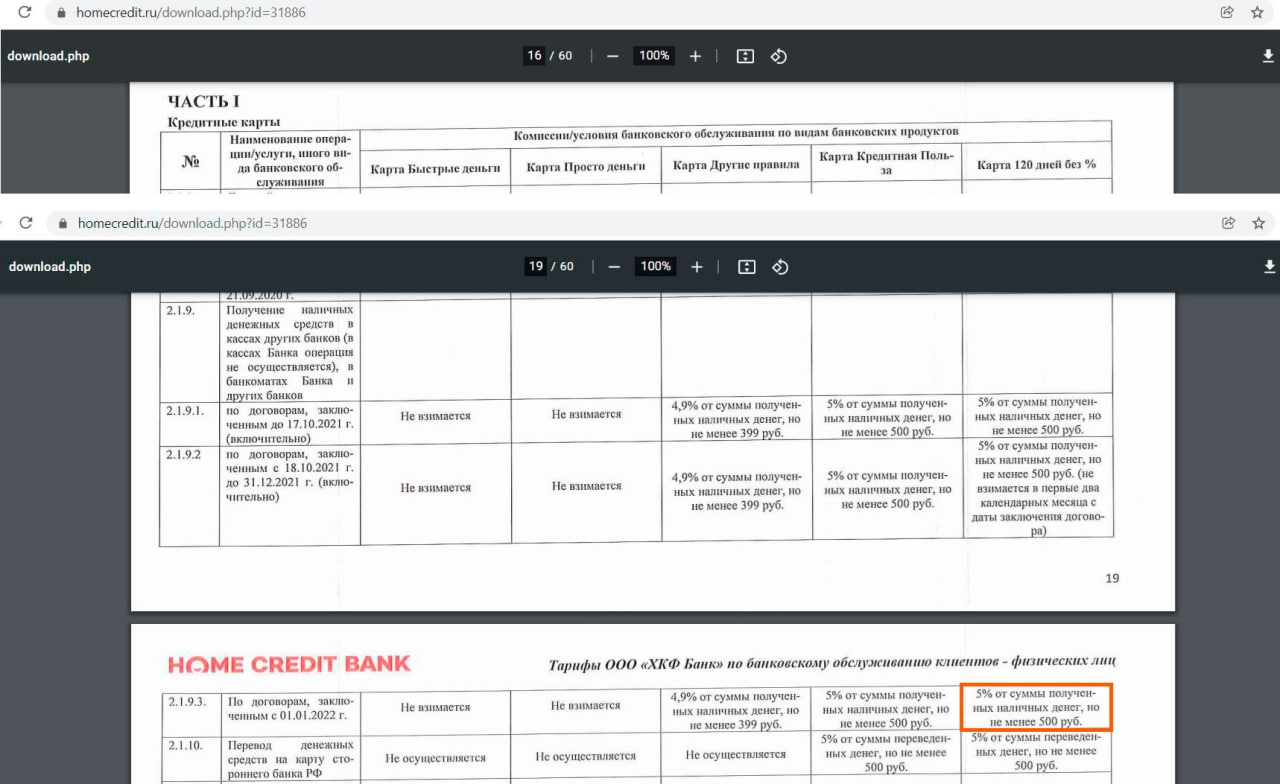Viewport: 1280px width, 784px height.
Task: Click the 100% zoom field beside page 16
Action: coord(654,56)
